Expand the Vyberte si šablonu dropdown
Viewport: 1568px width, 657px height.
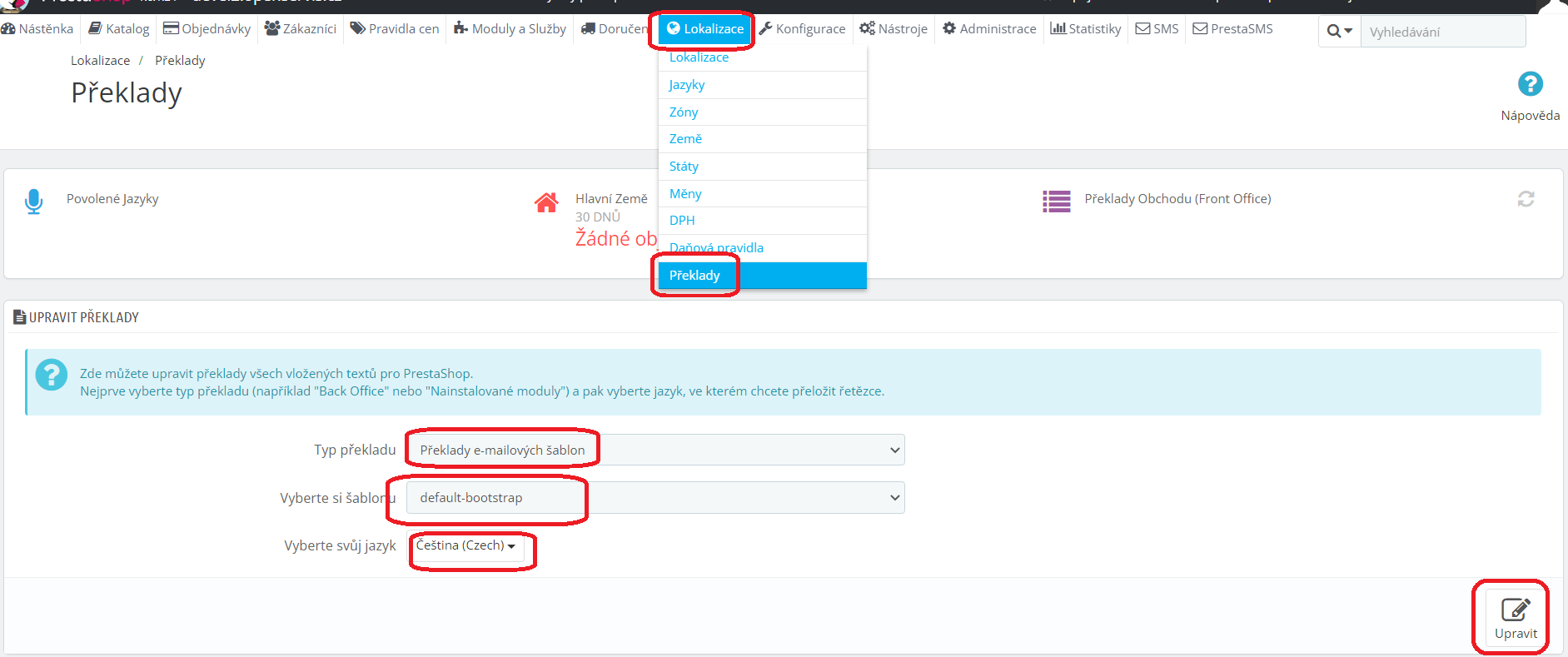[x=655, y=498]
